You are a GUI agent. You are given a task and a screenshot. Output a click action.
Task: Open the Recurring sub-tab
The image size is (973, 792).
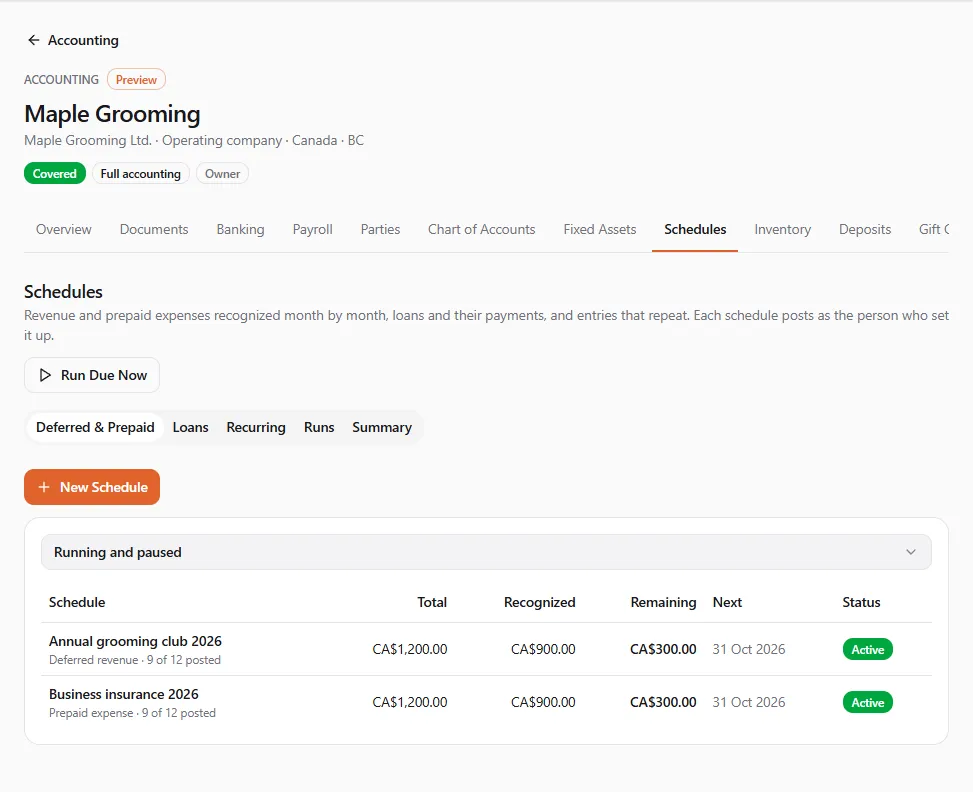click(x=256, y=428)
